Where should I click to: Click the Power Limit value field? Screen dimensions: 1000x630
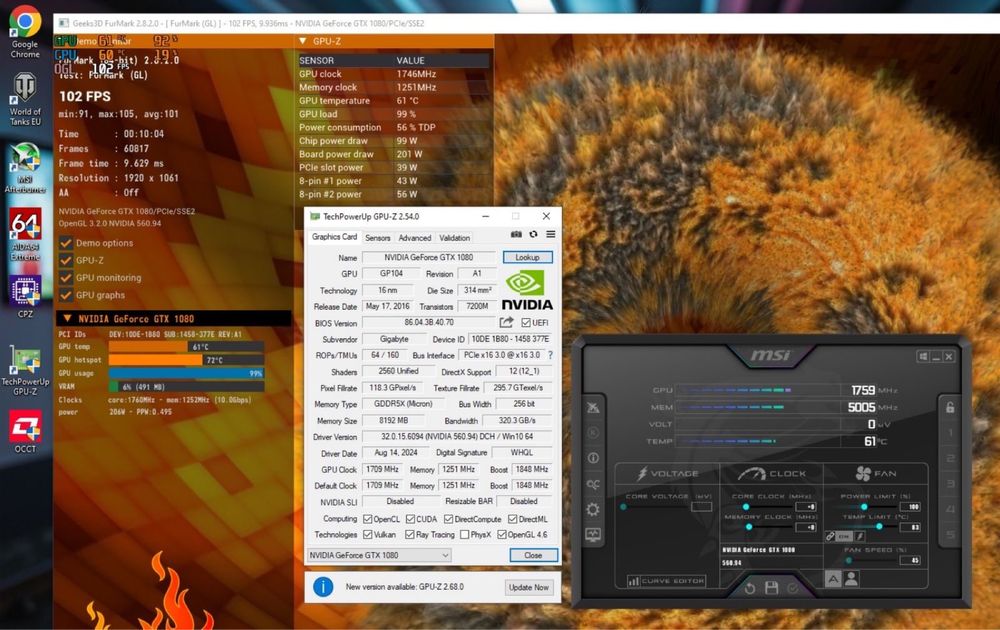point(910,507)
